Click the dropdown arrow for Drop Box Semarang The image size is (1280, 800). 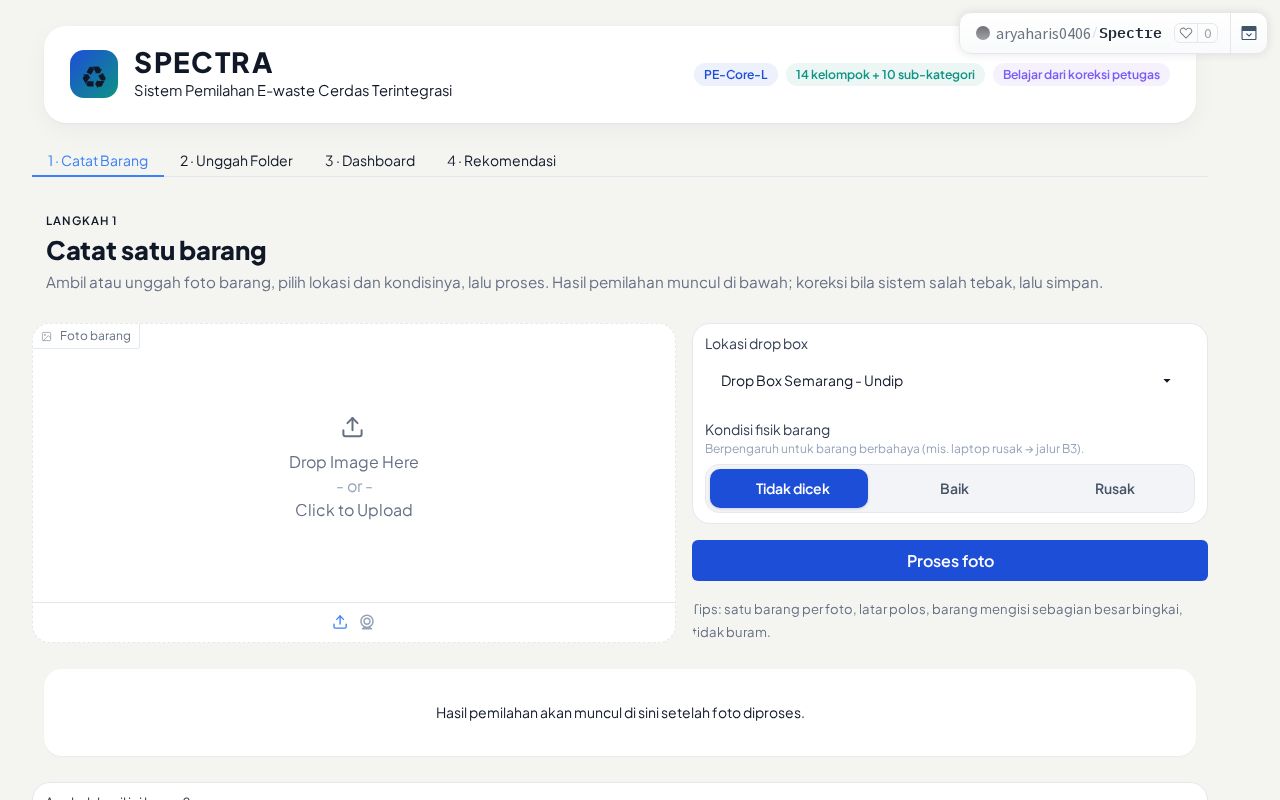click(x=1166, y=381)
